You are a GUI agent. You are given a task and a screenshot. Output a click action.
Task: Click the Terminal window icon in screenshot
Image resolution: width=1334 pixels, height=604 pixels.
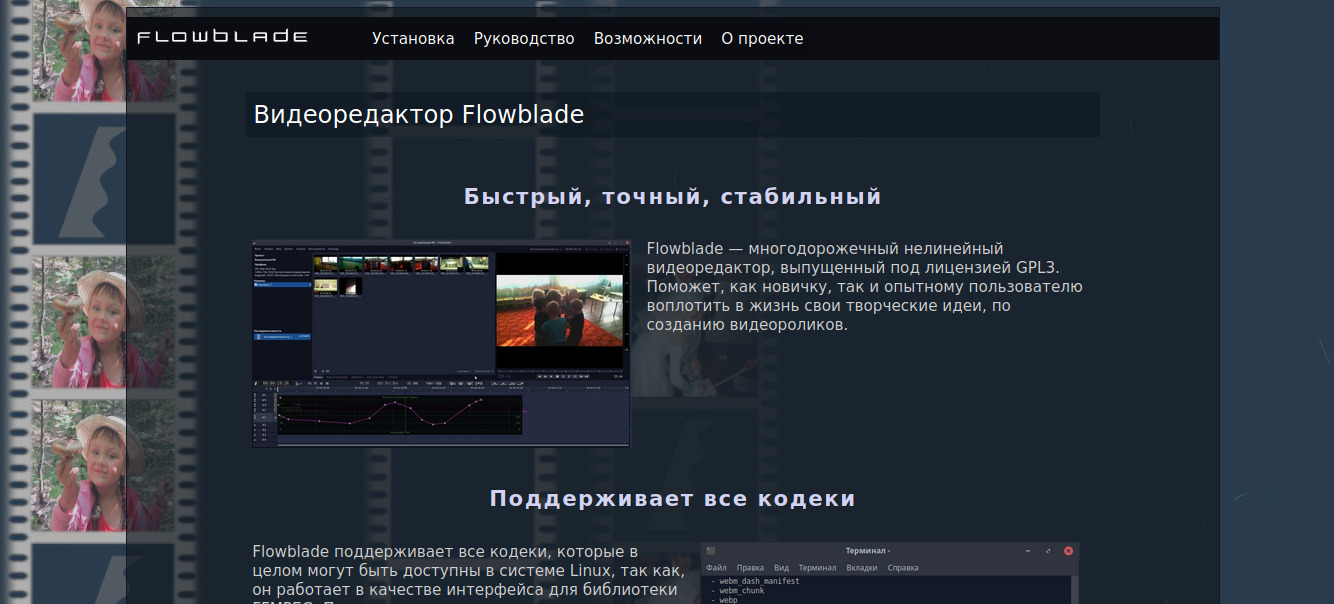pyautogui.click(x=711, y=551)
